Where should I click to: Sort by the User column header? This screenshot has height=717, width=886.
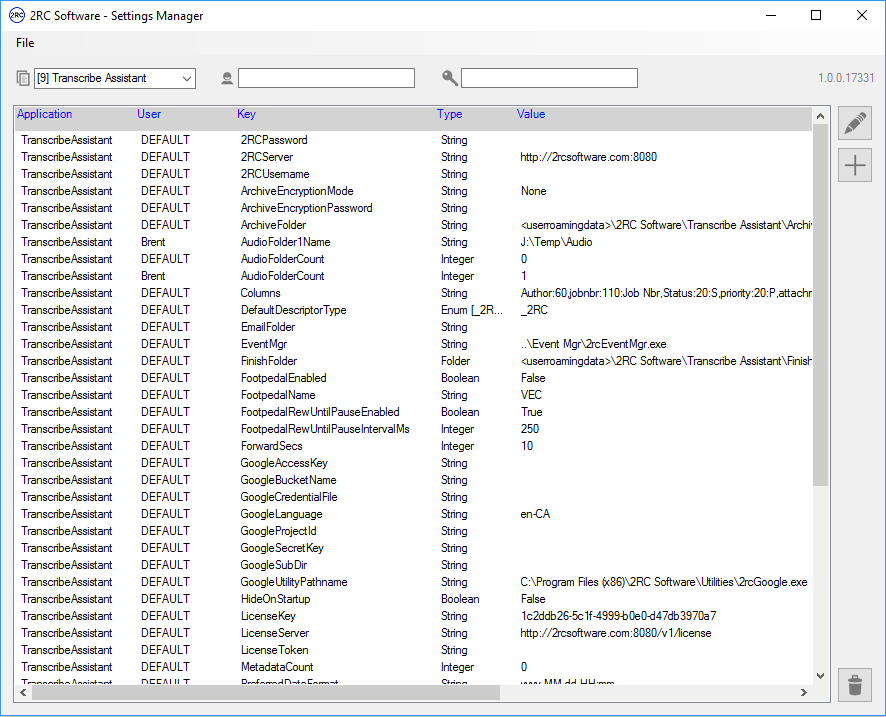click(149, 114)
